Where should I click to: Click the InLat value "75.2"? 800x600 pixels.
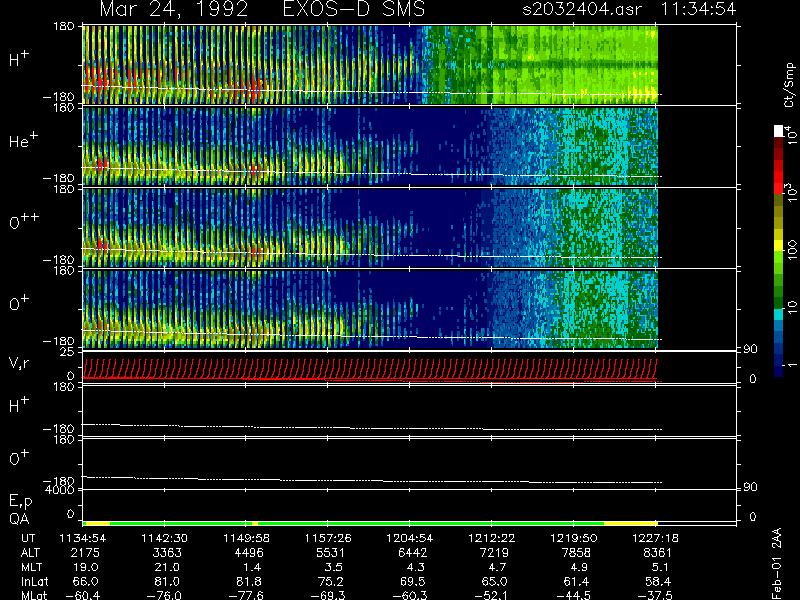[x=331, y=581]
